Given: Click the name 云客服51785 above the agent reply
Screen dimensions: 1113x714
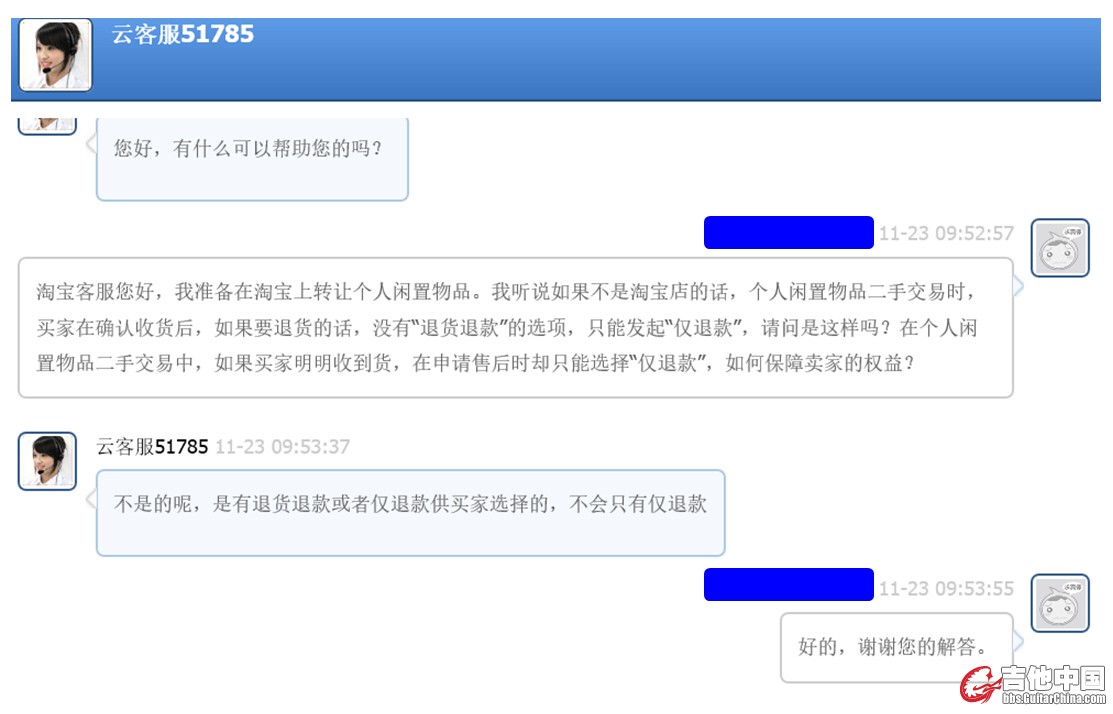Looking at the screenshot, I should 152,446.
